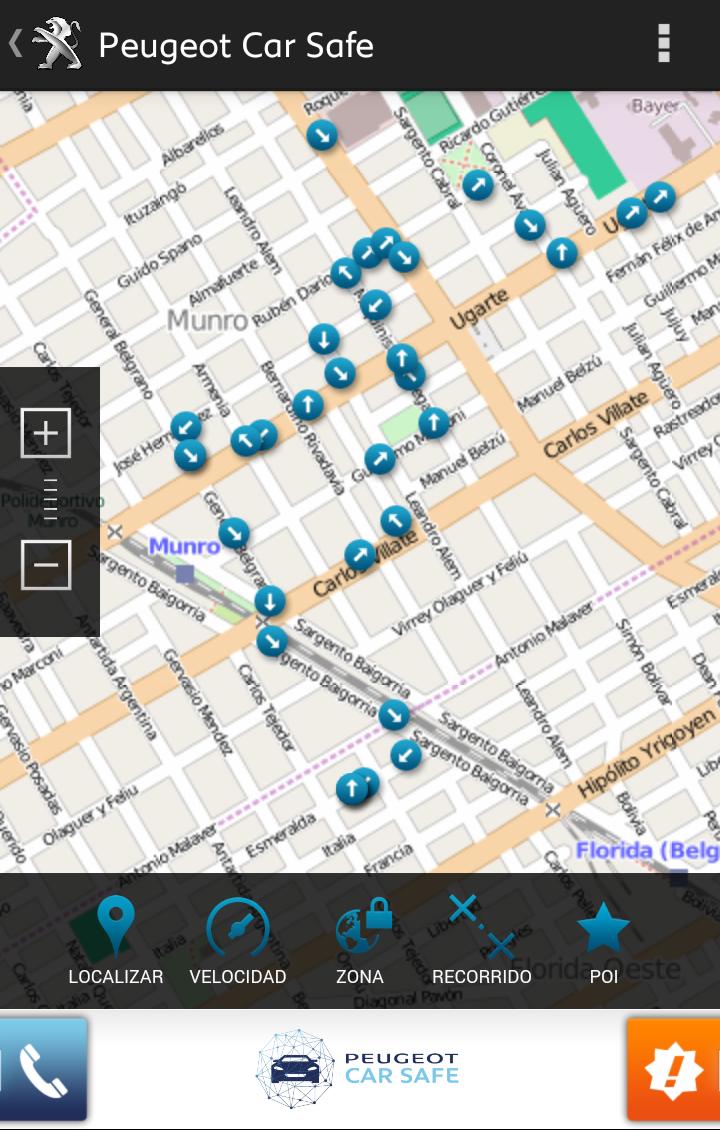720x1130 pixels.
Task: Tap the blue phone call button
Action: [43, 1069]
